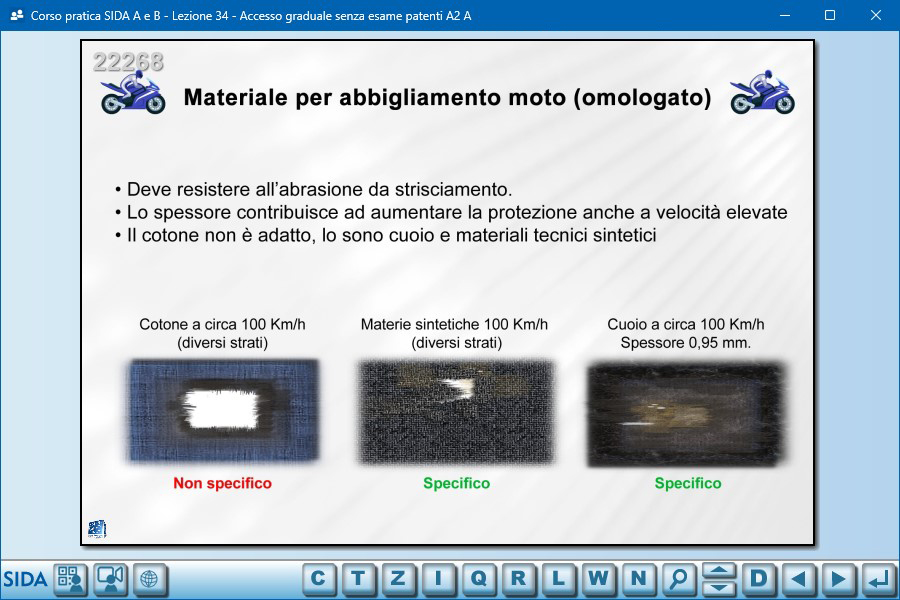
Task: Click the cotton fabric abrasion image
Action: click(222, 411)
